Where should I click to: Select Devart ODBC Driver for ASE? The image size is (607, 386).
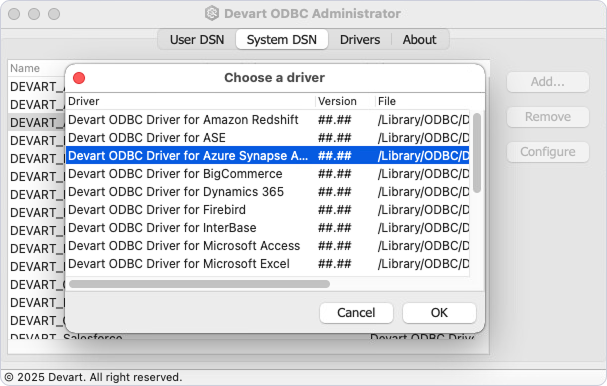267,138
